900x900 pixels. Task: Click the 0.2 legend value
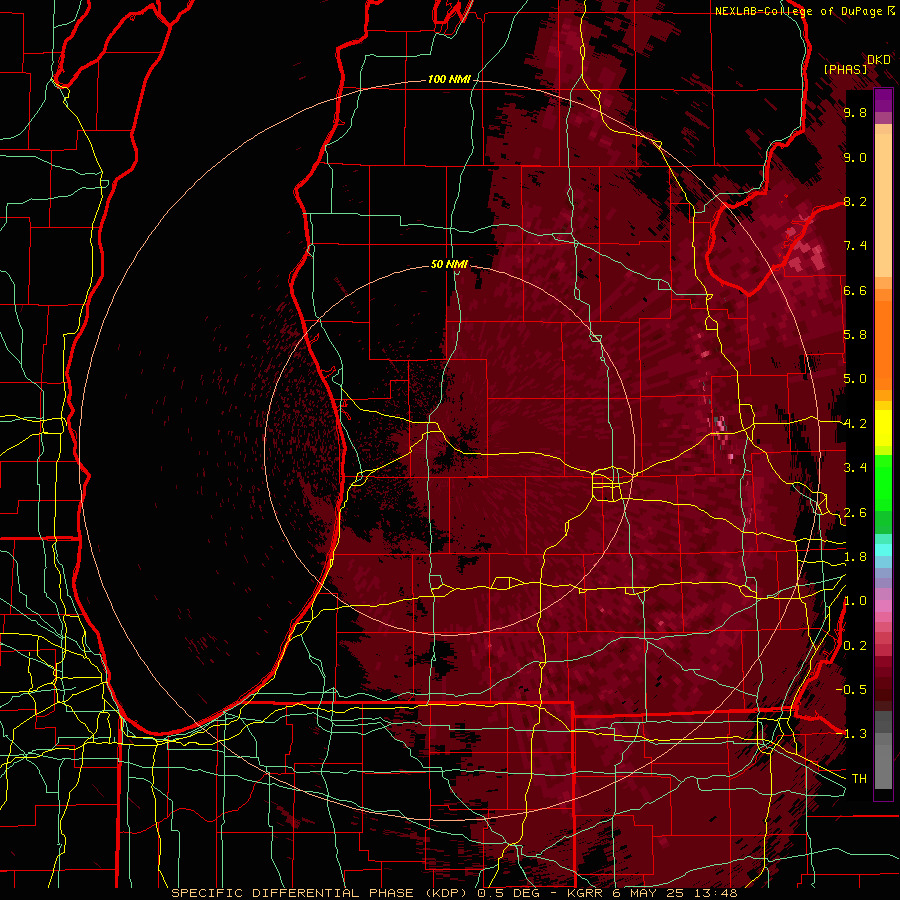[855, 646]
